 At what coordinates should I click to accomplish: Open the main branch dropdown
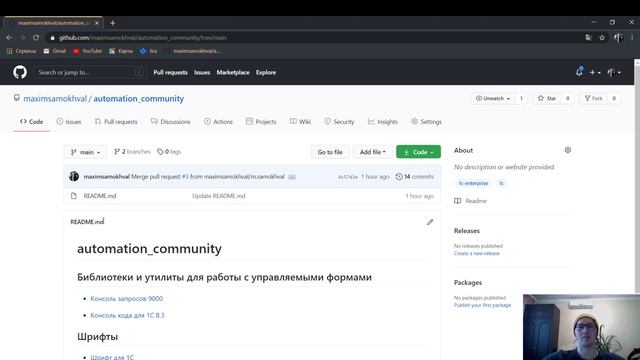pos(85,152)
